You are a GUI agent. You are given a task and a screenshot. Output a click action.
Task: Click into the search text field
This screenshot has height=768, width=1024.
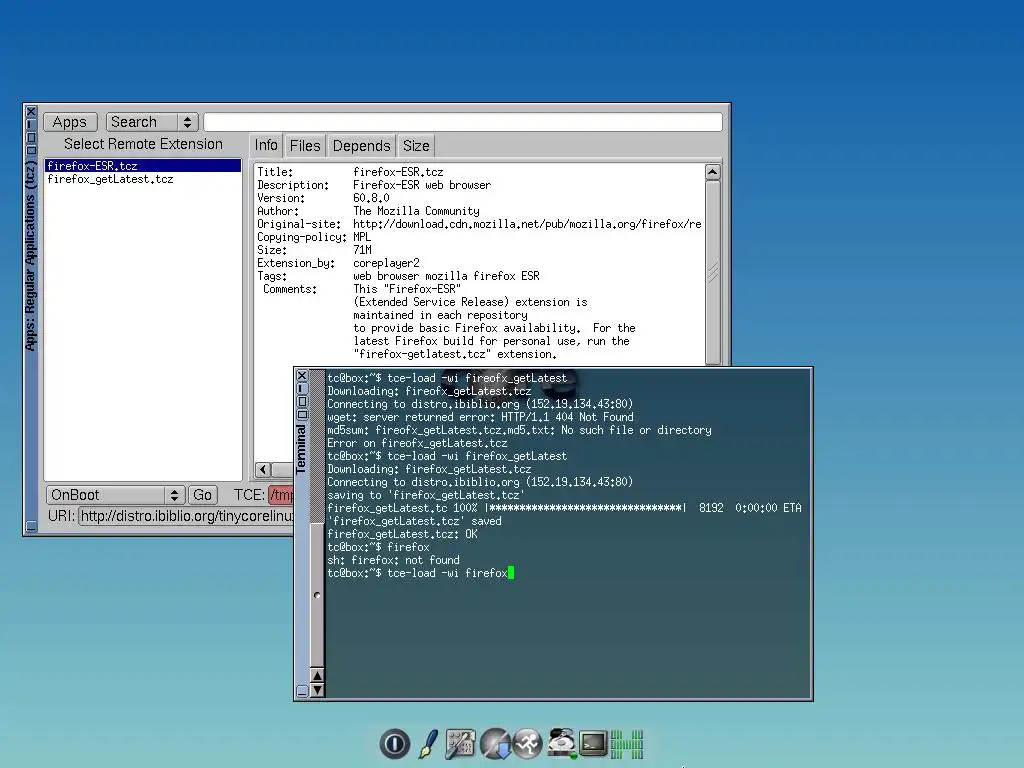pos(463,122)
